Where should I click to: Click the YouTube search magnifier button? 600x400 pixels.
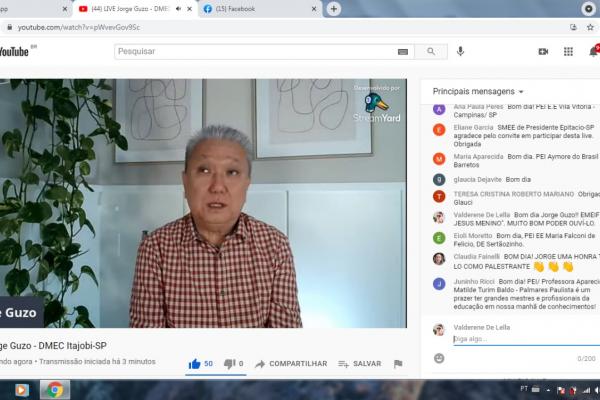pyautogui.click(x=431, y=51)
